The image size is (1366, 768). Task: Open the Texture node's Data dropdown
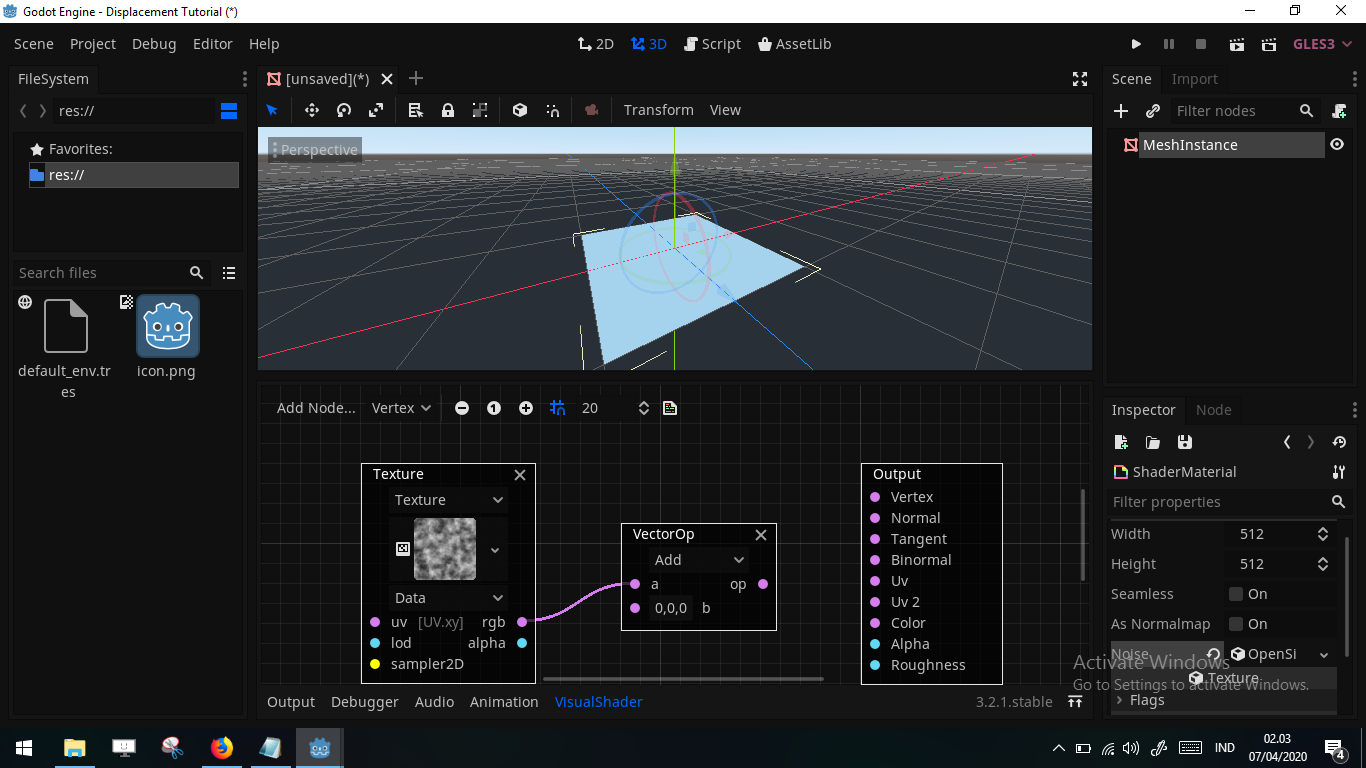coord(447,597)
